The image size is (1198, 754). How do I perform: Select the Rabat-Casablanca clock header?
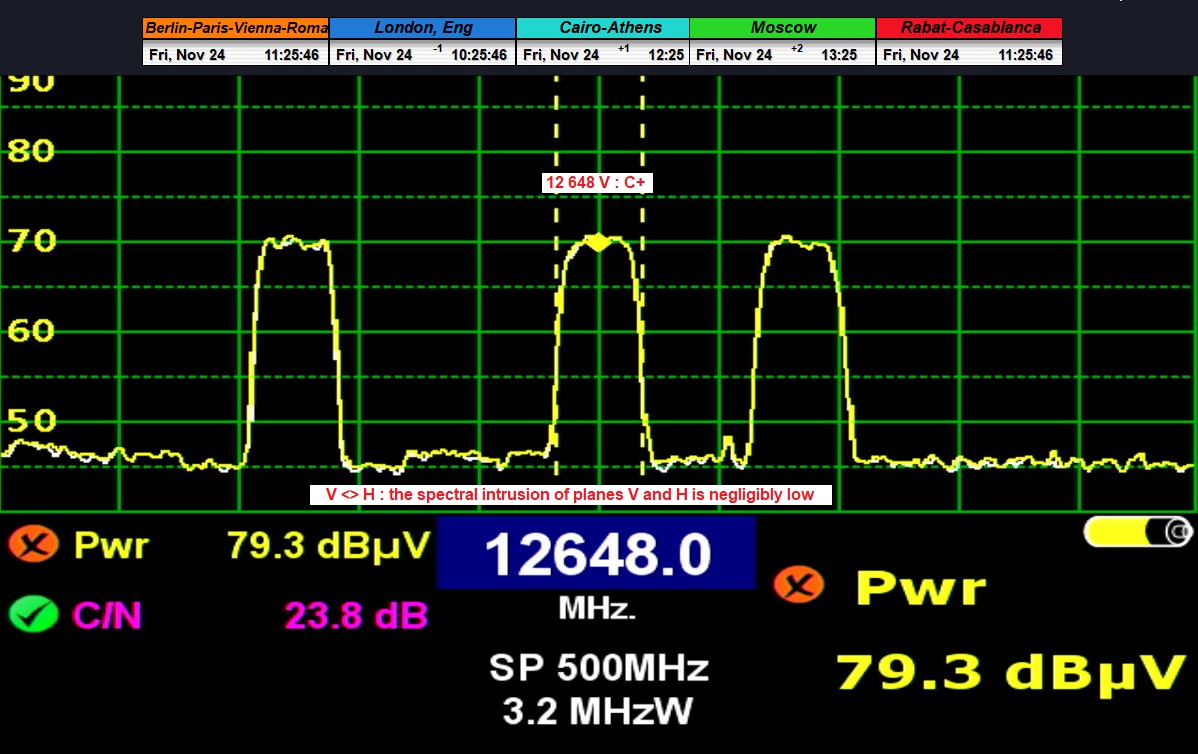point(969,28)
